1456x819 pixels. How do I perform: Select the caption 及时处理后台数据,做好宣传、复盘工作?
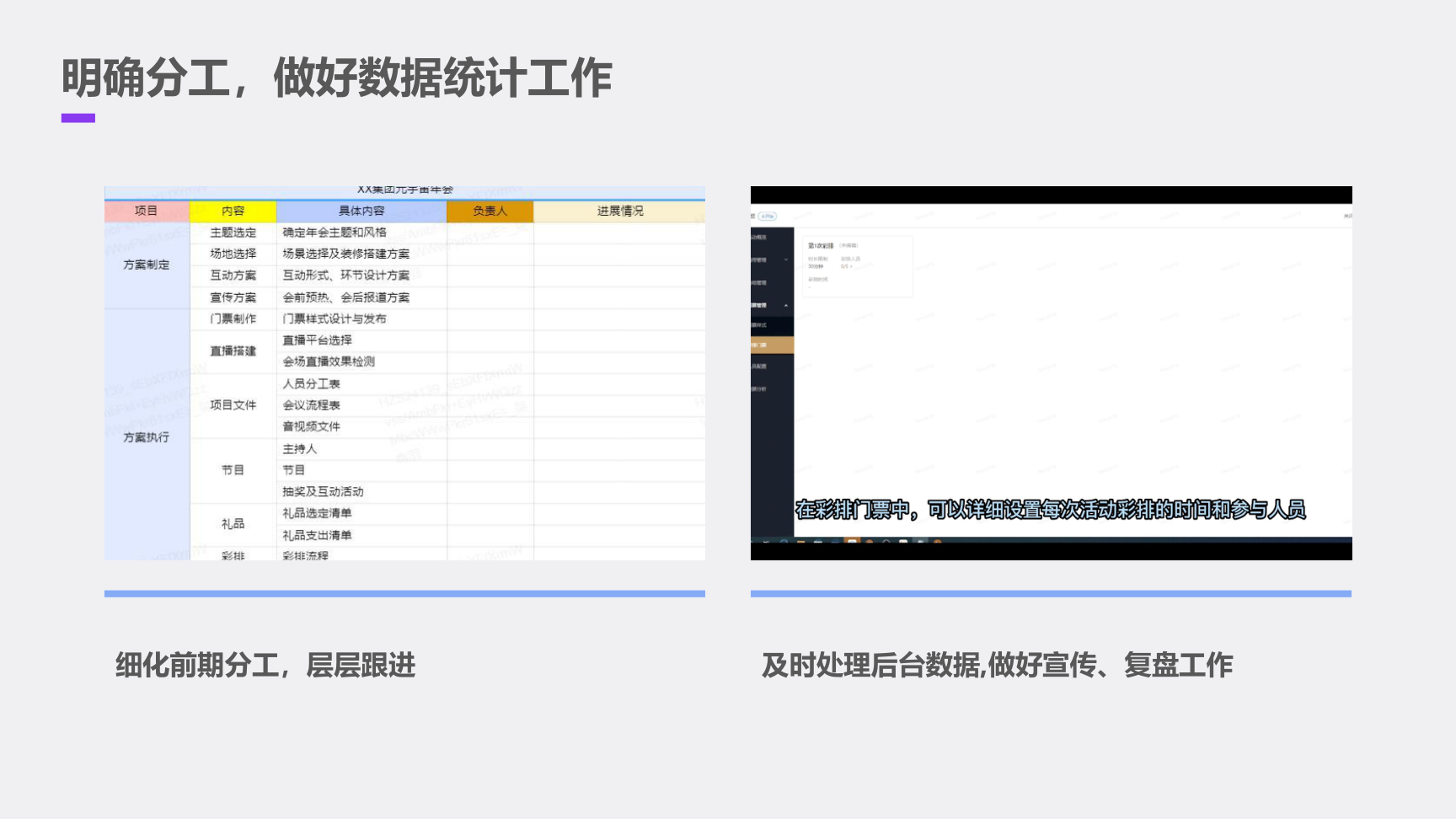click(x=997, y=666)
